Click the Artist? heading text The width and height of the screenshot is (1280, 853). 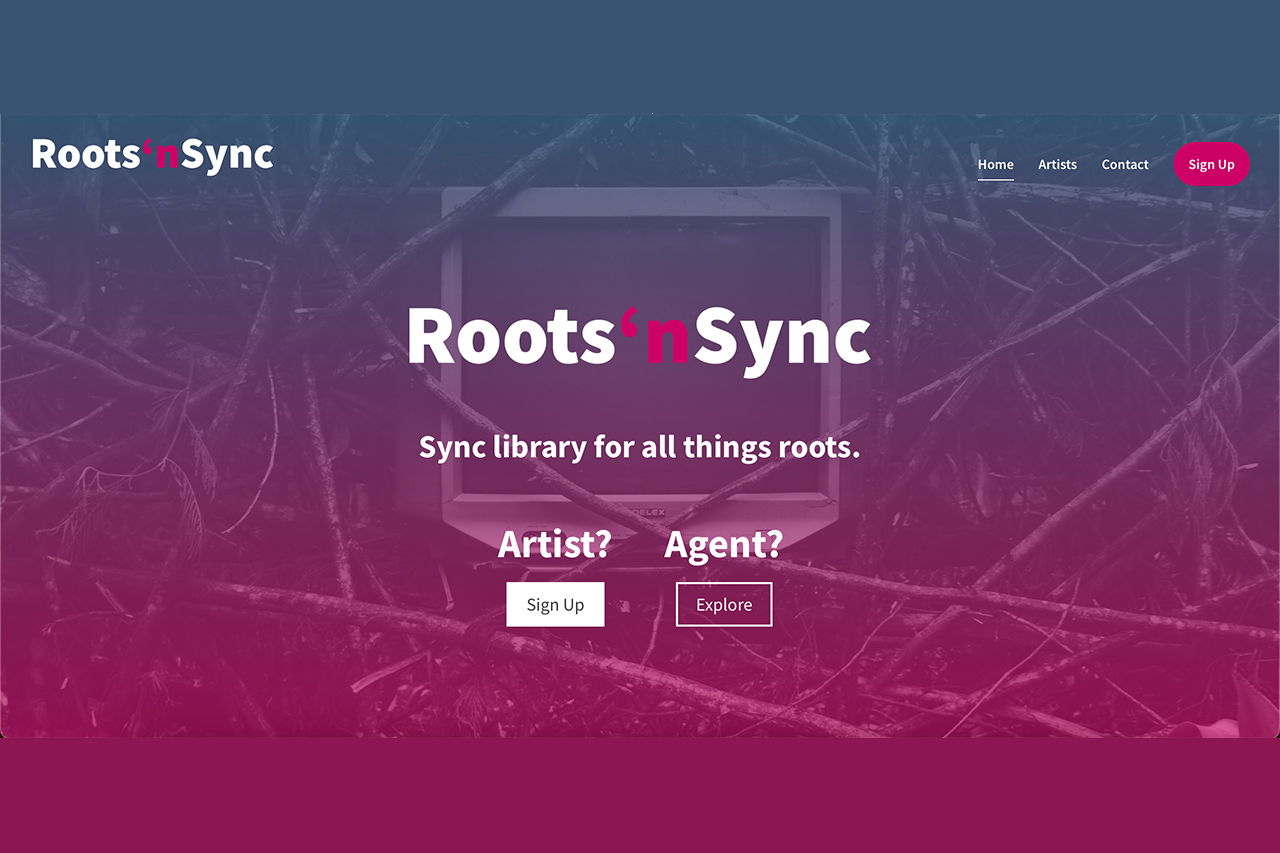555,545
